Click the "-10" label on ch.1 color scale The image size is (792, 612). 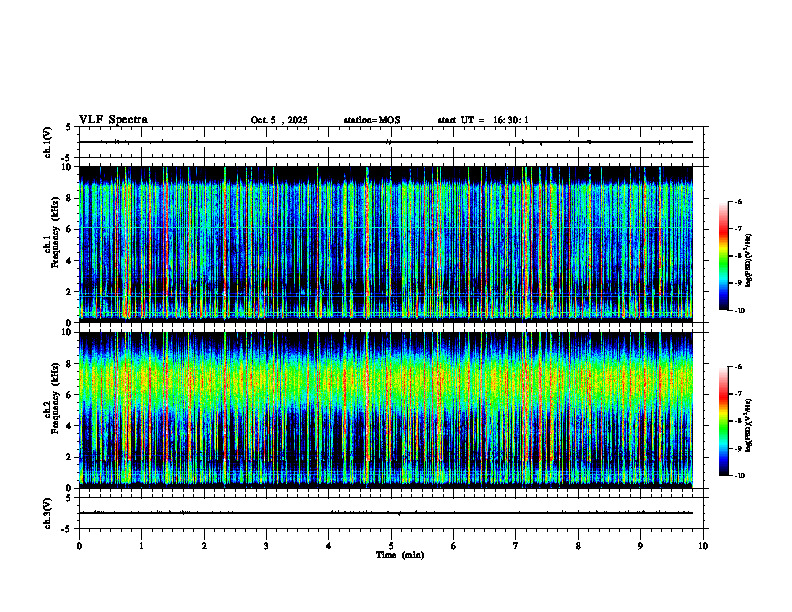coord(740,311)
